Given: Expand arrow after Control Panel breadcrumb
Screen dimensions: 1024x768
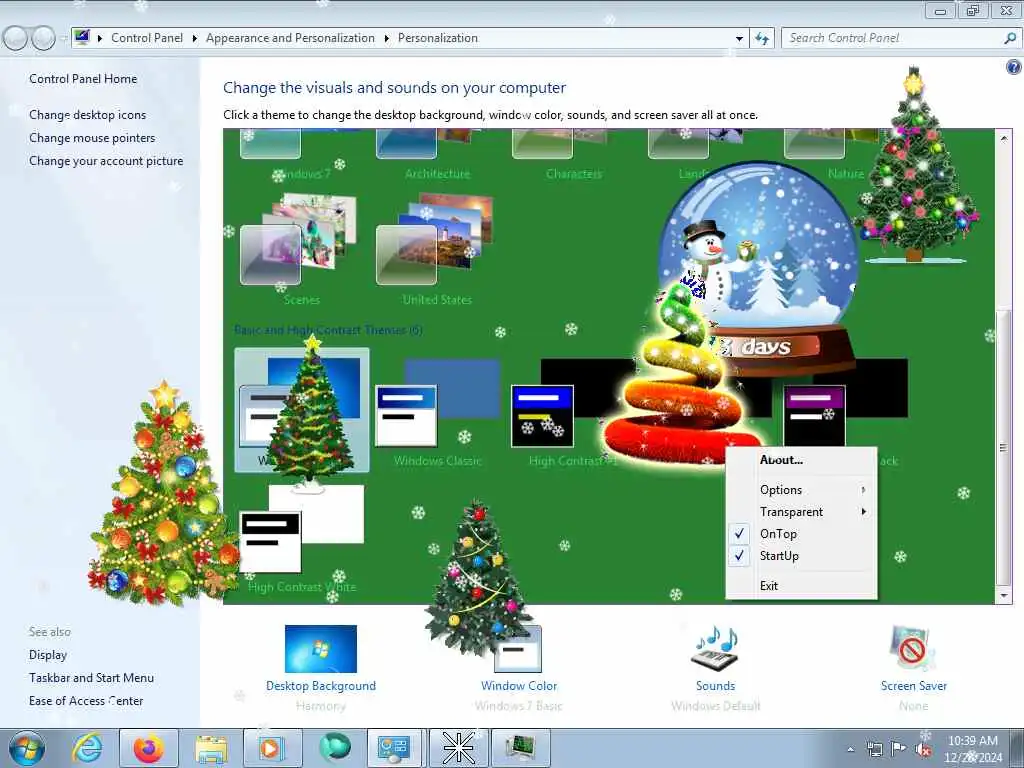Looking at the screenshot, I should [x=195, y=39].
